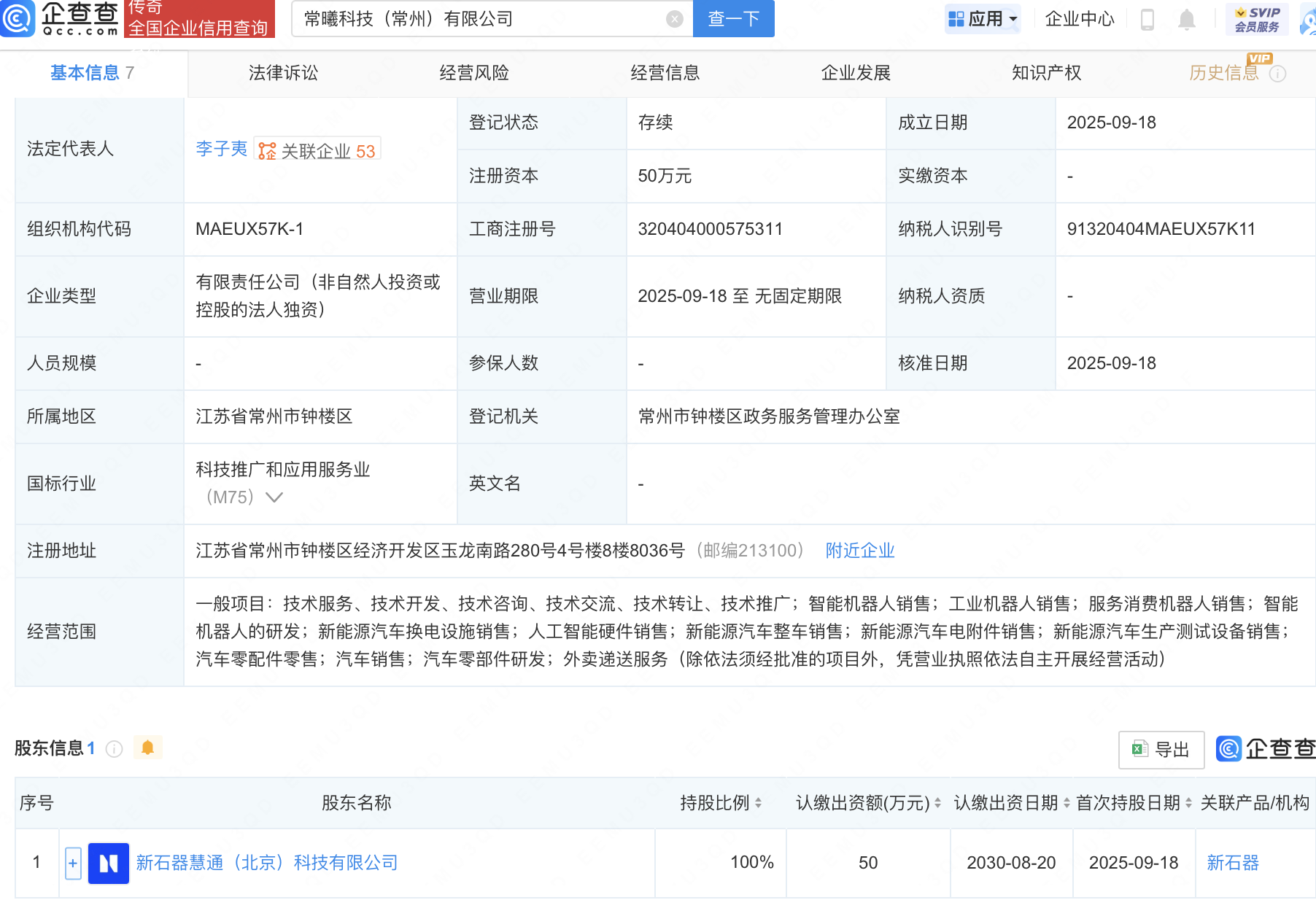Sort by 认缴出资日期 column
This screenshot has width=1316, height=900.
pyautogui.click(x=1067, y=803)
